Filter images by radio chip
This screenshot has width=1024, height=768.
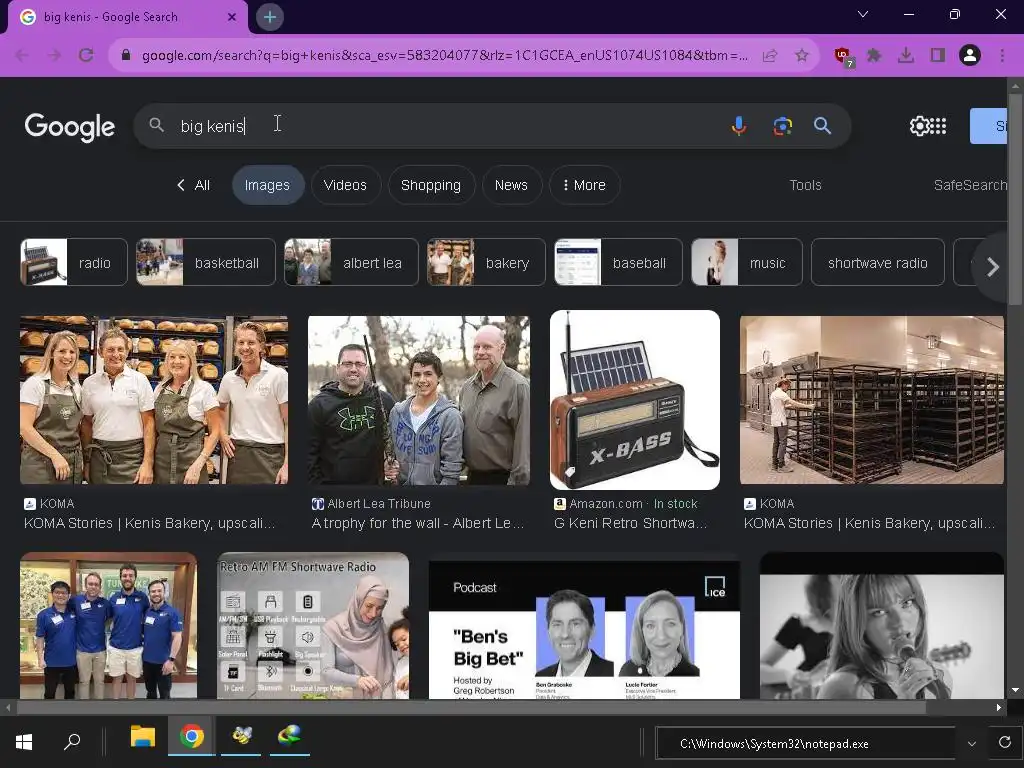pyautogui.click(x=74, y=263)
